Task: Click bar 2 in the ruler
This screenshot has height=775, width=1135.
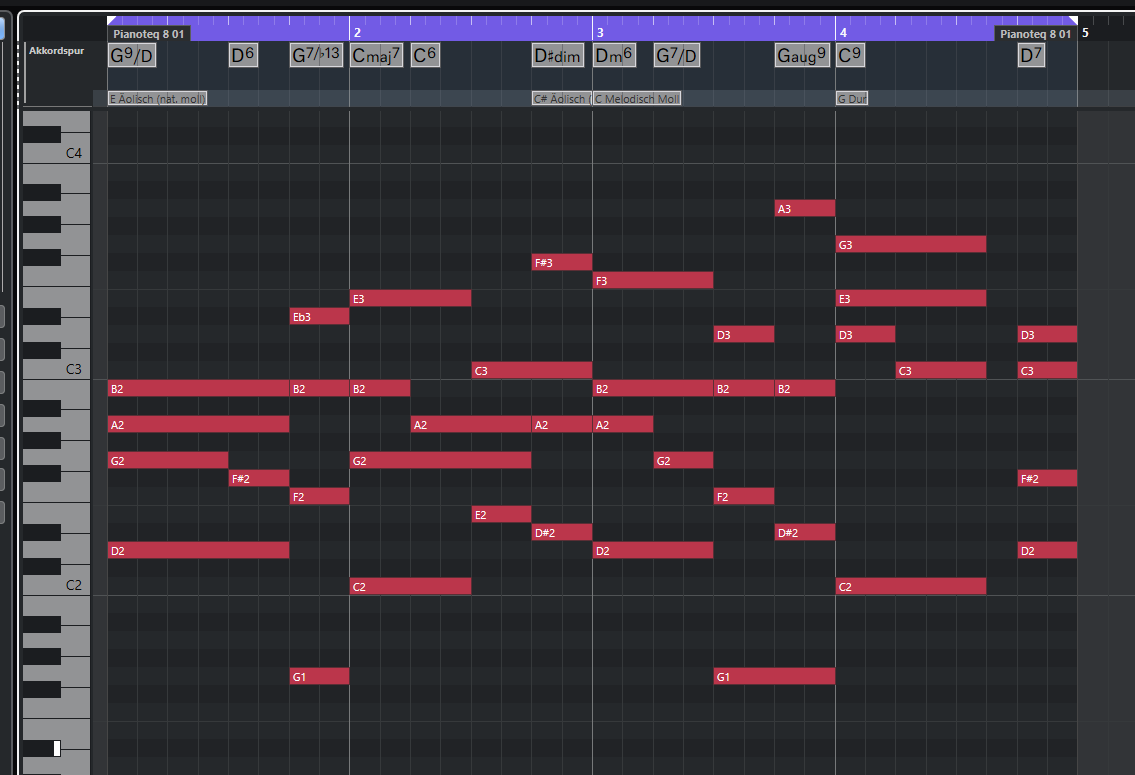Action: point(357,33)
